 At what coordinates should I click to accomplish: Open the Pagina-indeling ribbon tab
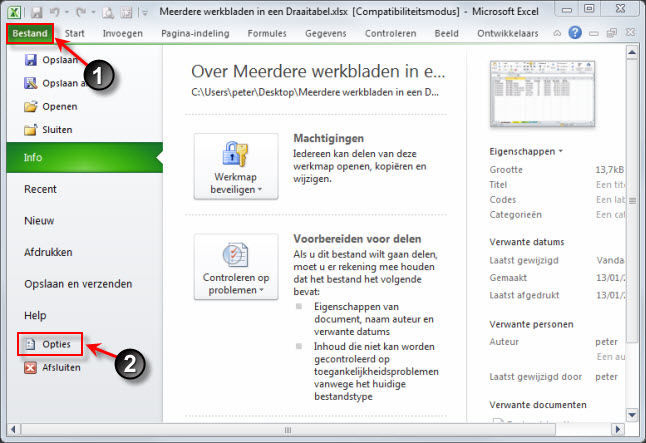click(x=195, y=33)
